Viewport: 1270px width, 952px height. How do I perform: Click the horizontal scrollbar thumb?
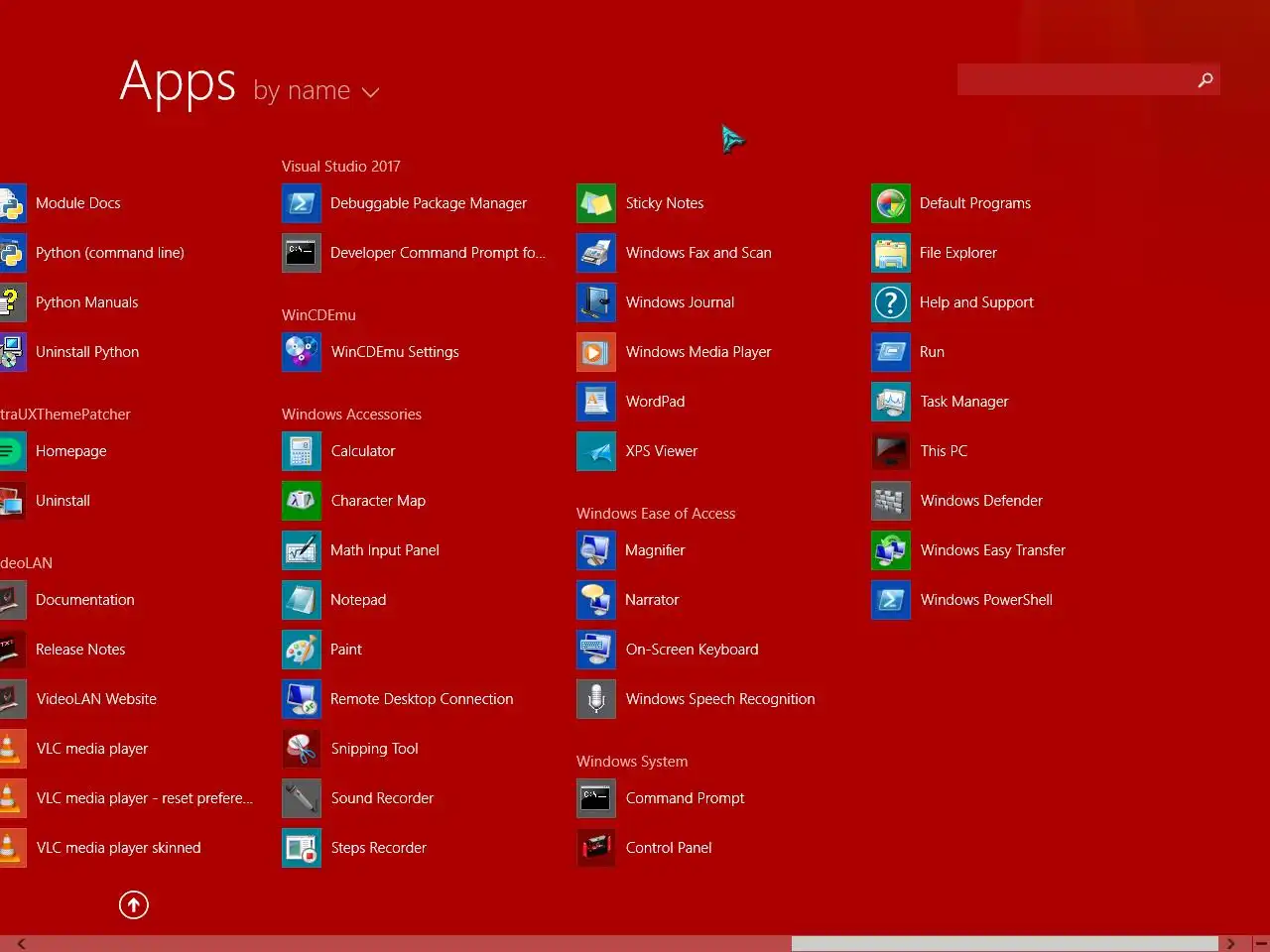tap(1004, 944)
